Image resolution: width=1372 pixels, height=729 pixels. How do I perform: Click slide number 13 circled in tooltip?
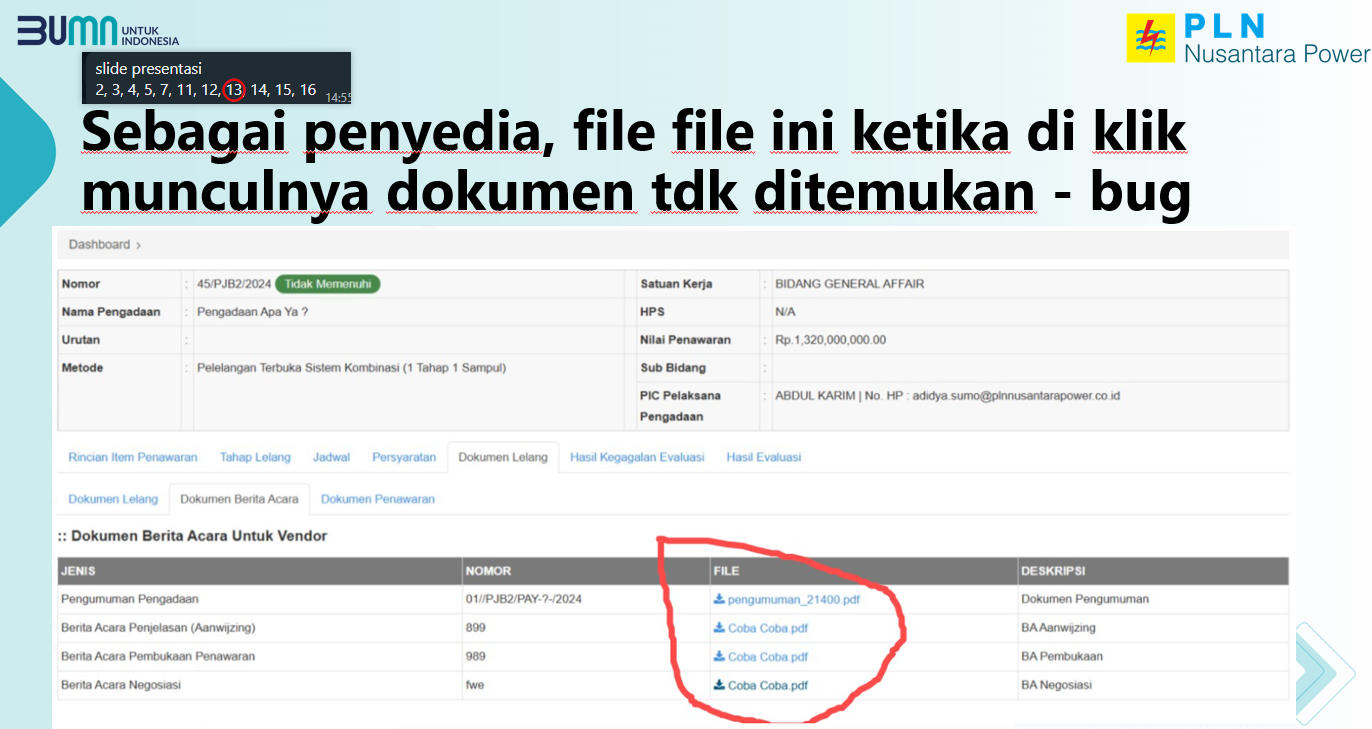[233, 90]
